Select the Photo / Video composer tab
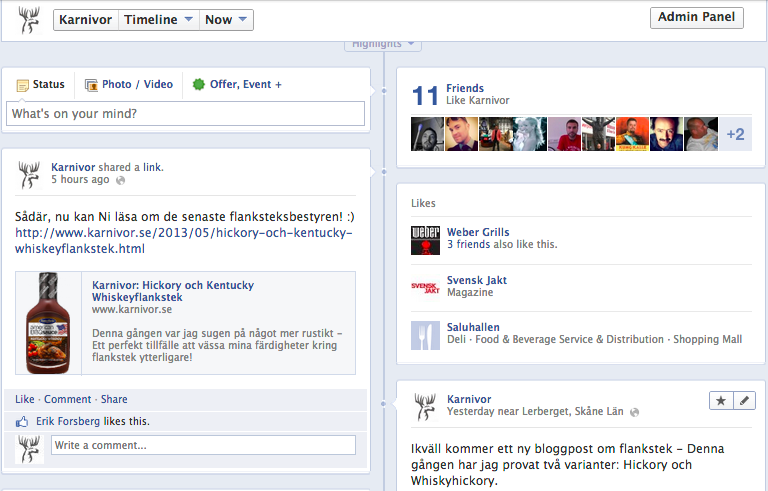 129,85
